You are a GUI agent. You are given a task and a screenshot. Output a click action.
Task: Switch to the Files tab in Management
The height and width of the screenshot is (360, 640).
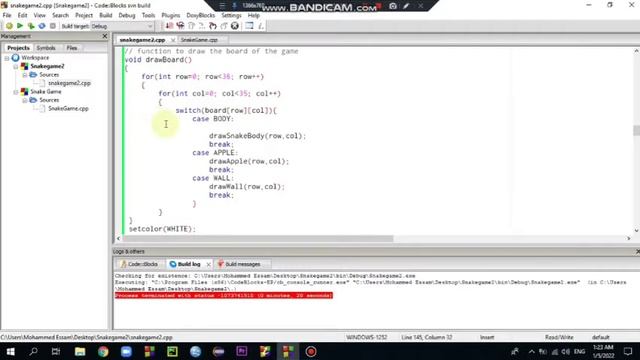pos(72,48)
